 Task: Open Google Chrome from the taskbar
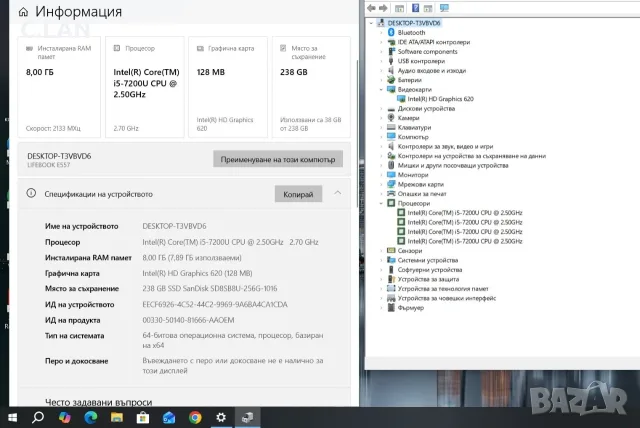coord(195,417)
